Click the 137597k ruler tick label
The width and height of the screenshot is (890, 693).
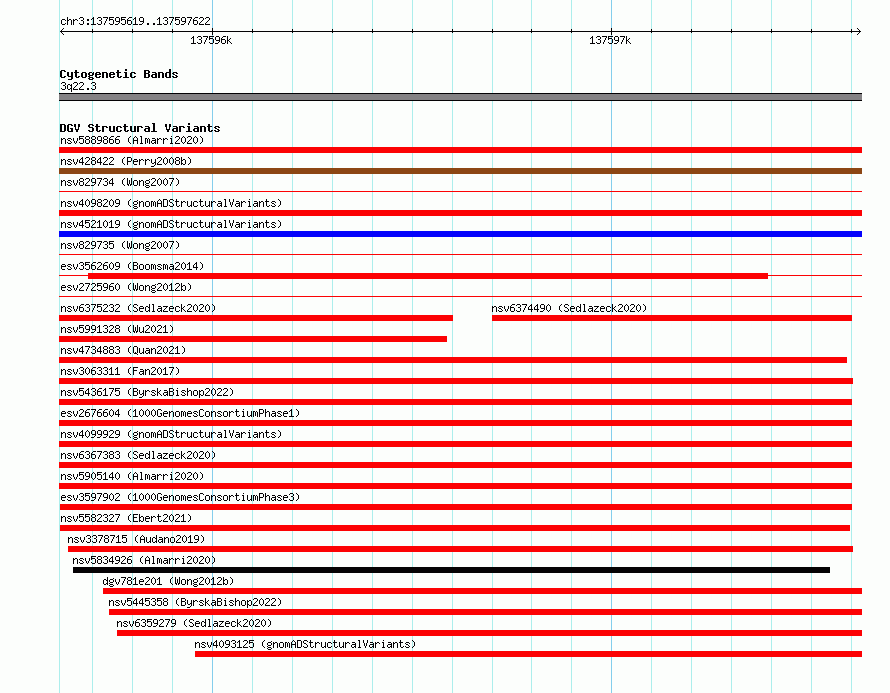tap(610, 40)
